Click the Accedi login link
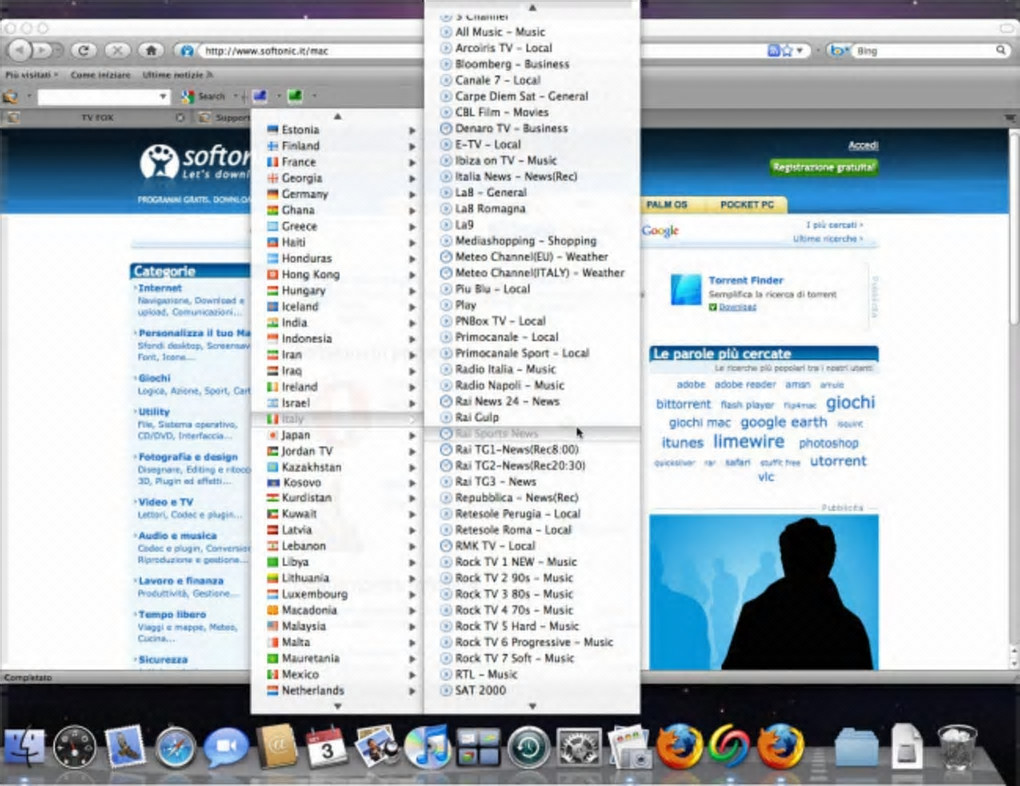This screenshot has height=786, width=1020. (863, 145)
